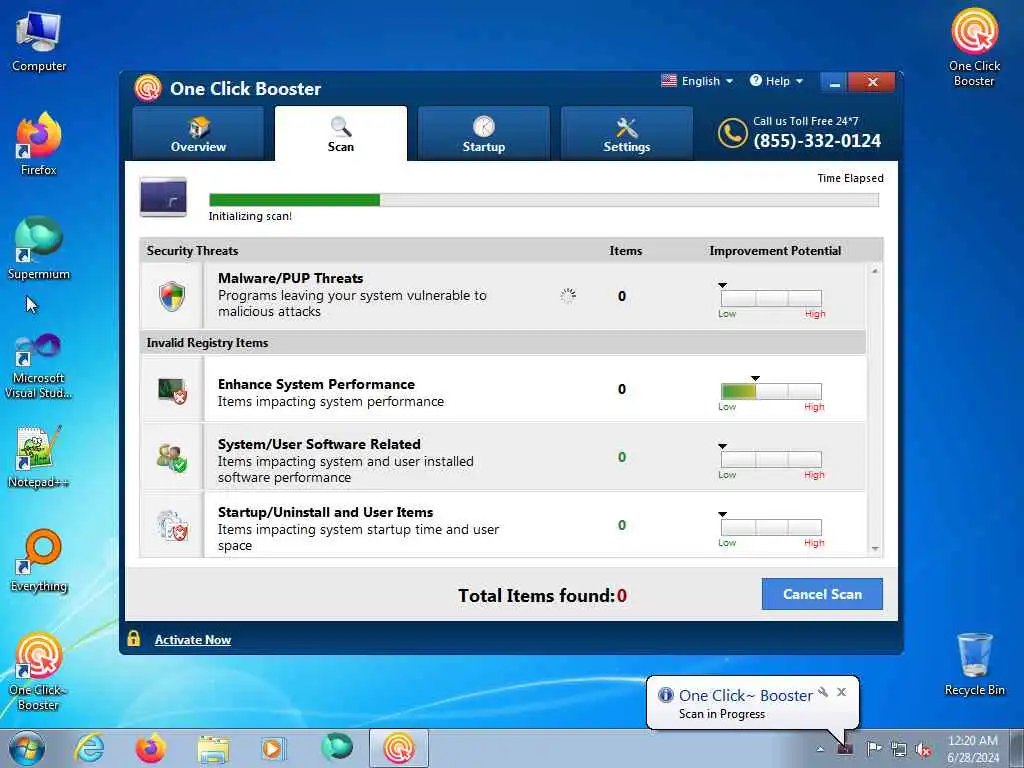Select the Enhance System Performance row title
The width and height of the screenshot is (1024, 768).
pos(316,384)
